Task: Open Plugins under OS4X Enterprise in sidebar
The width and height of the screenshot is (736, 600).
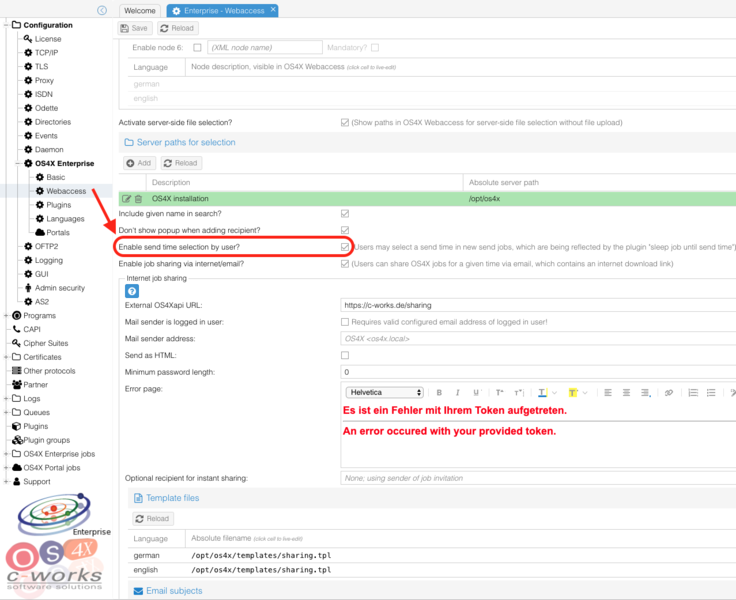Action: pyautogui.click(x=58, y=204)
